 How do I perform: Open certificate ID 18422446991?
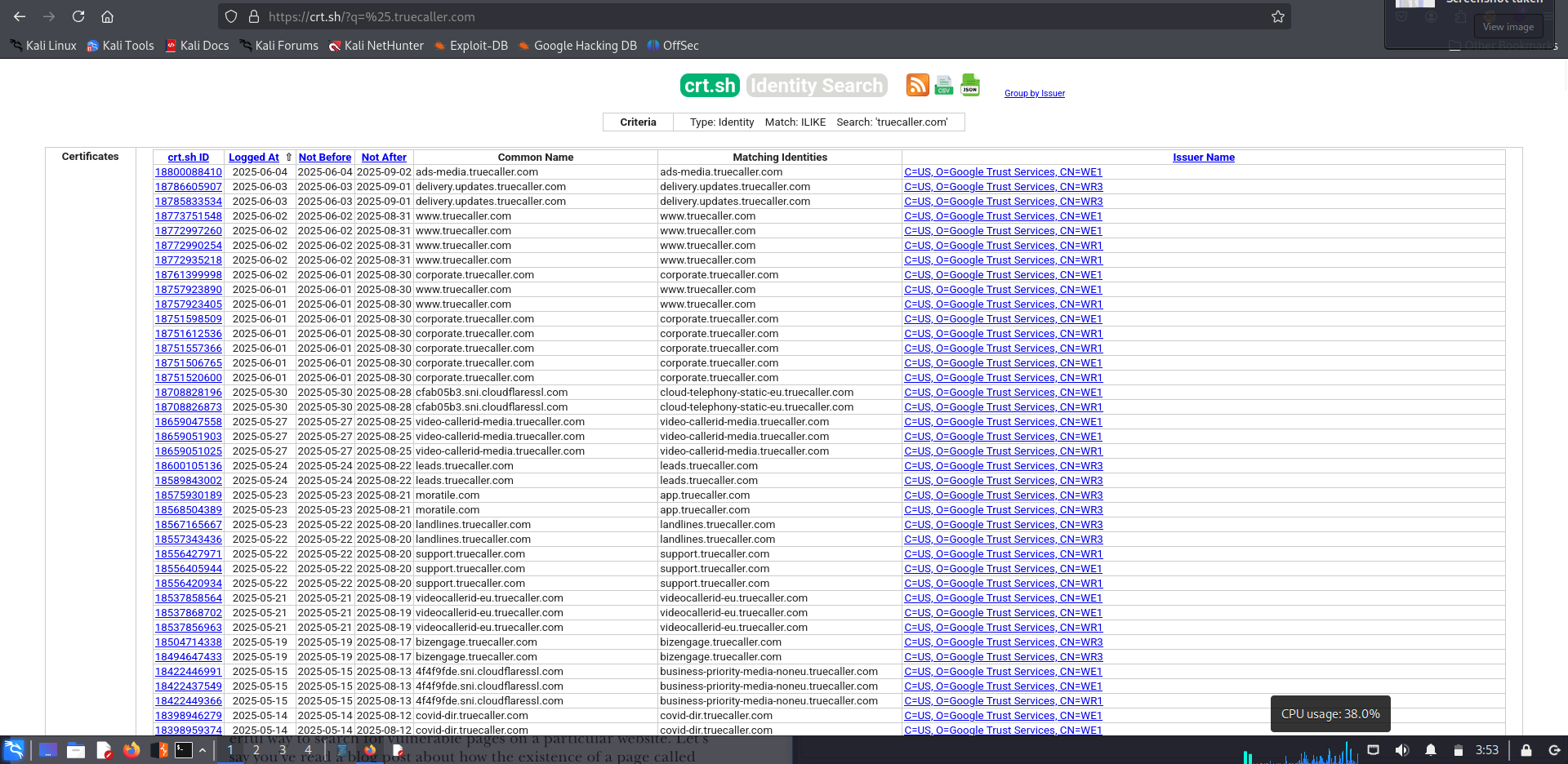coord(189,672)
